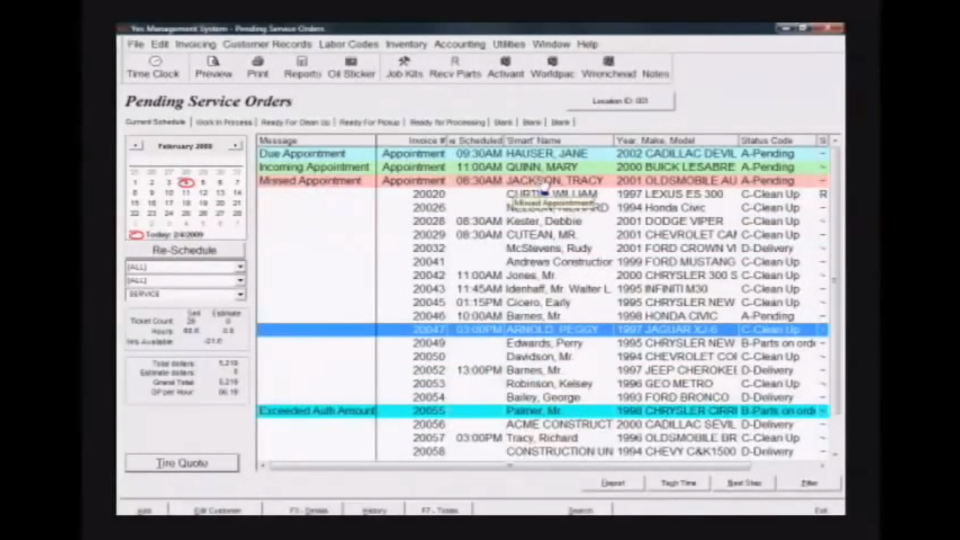Select invoice 20028 Kester, Debbie row
The width and height of the screenshot is (960, 540).
point(542,221)
